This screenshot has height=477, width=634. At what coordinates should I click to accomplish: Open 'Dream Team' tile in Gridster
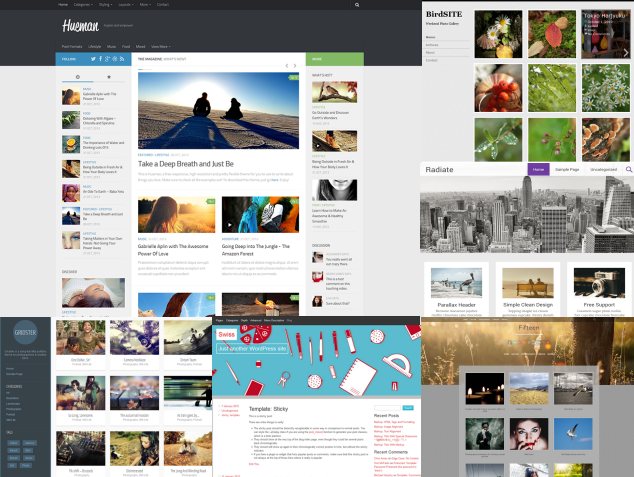[188, 344]
